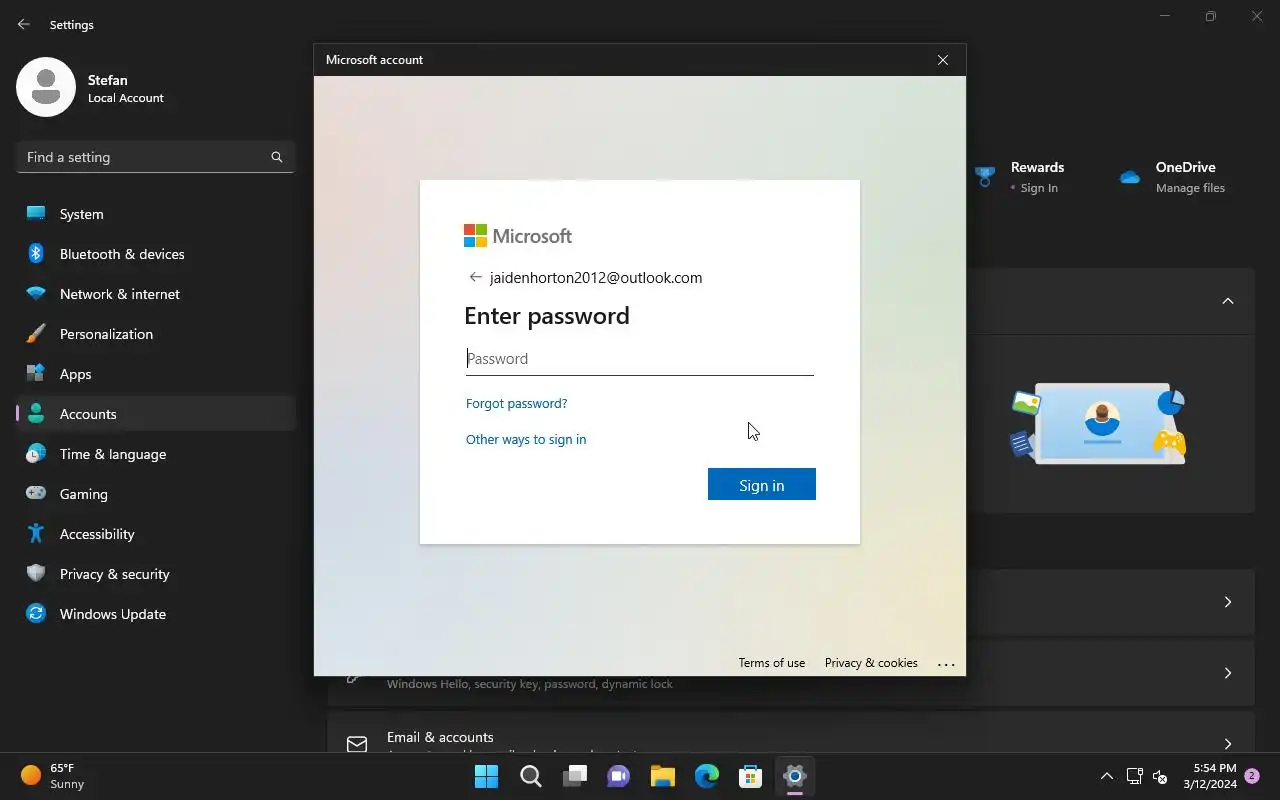Screen dimensions: 1280x800
Task: Click the System monitor icon
Action: (x=36, y=214)
